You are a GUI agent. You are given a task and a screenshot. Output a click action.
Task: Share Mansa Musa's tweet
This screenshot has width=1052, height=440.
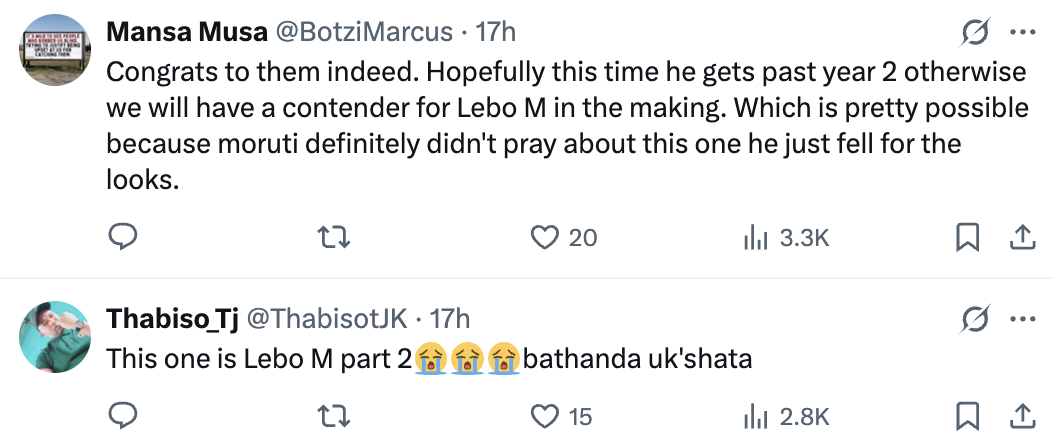click(1022, 237)
